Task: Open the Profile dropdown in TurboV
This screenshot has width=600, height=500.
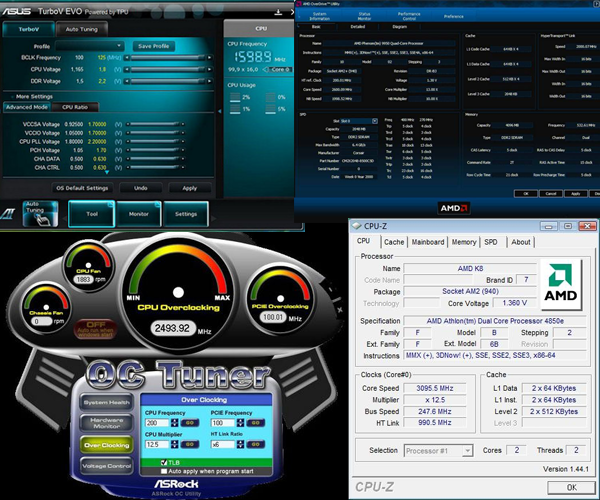Action: [91, 46]
